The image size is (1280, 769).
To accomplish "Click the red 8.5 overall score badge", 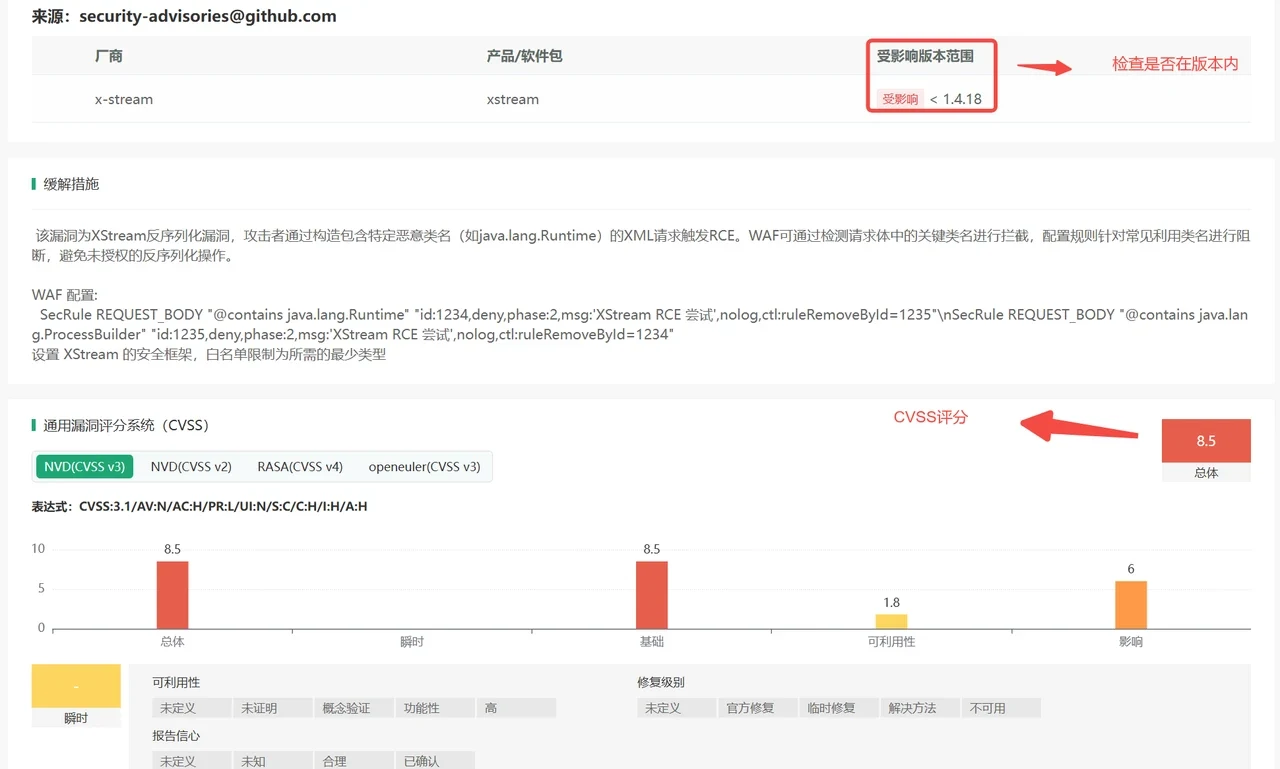I will [1206, 441].
